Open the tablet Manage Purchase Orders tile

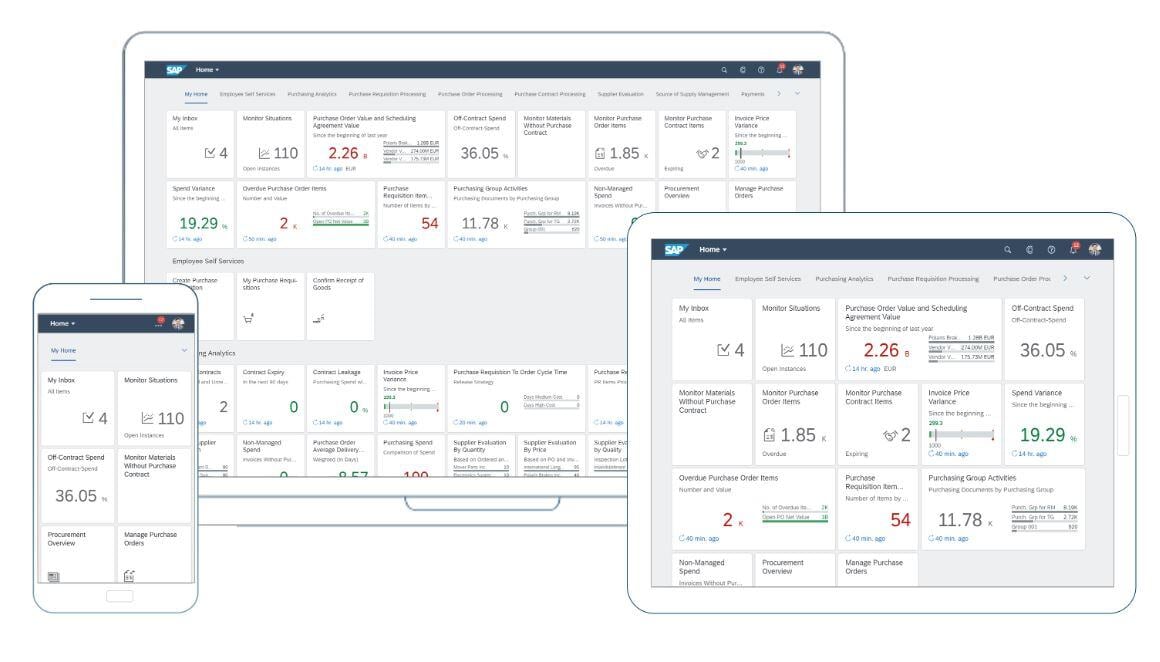click(x=877, y=570)
